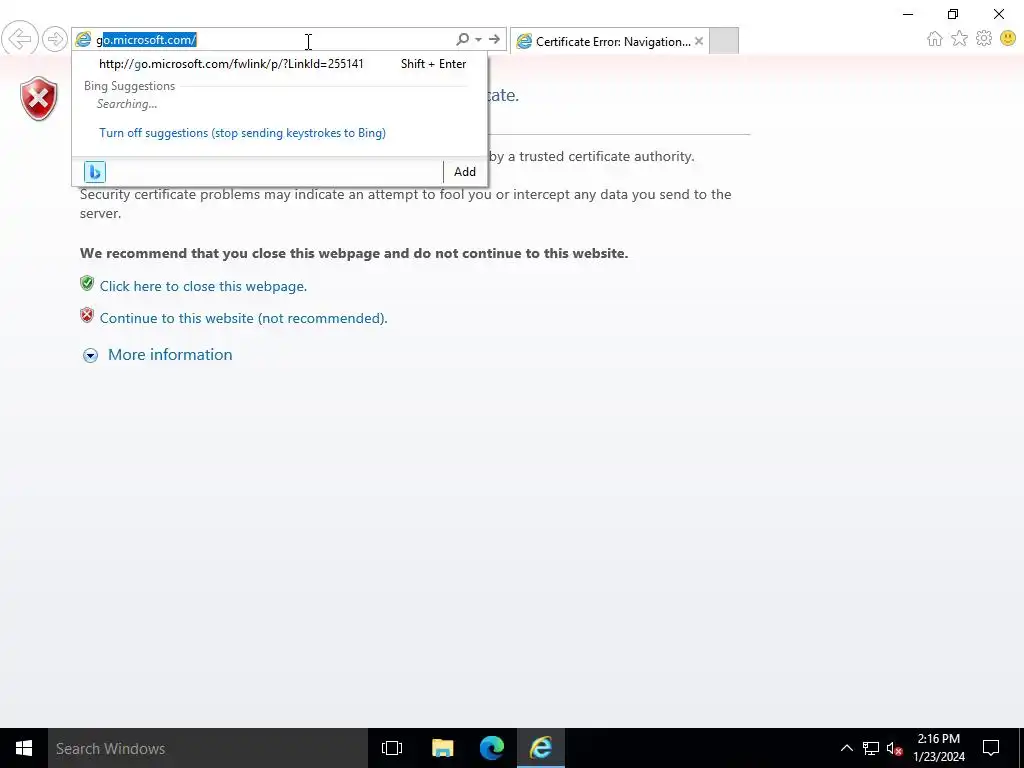Launch Microsoft Edge from the taskbar
The height and width of the screenshot is (768, 1024).
click(x=492, y=748)
